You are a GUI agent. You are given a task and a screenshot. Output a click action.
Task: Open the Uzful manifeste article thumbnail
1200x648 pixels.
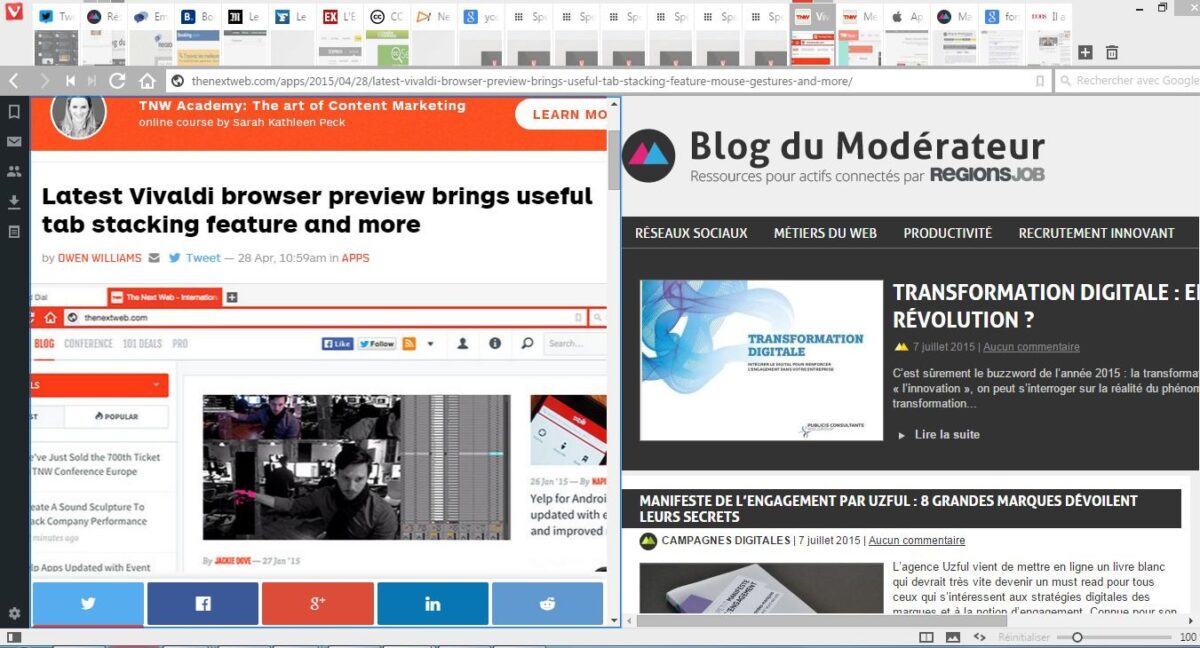tap(761, 590)
